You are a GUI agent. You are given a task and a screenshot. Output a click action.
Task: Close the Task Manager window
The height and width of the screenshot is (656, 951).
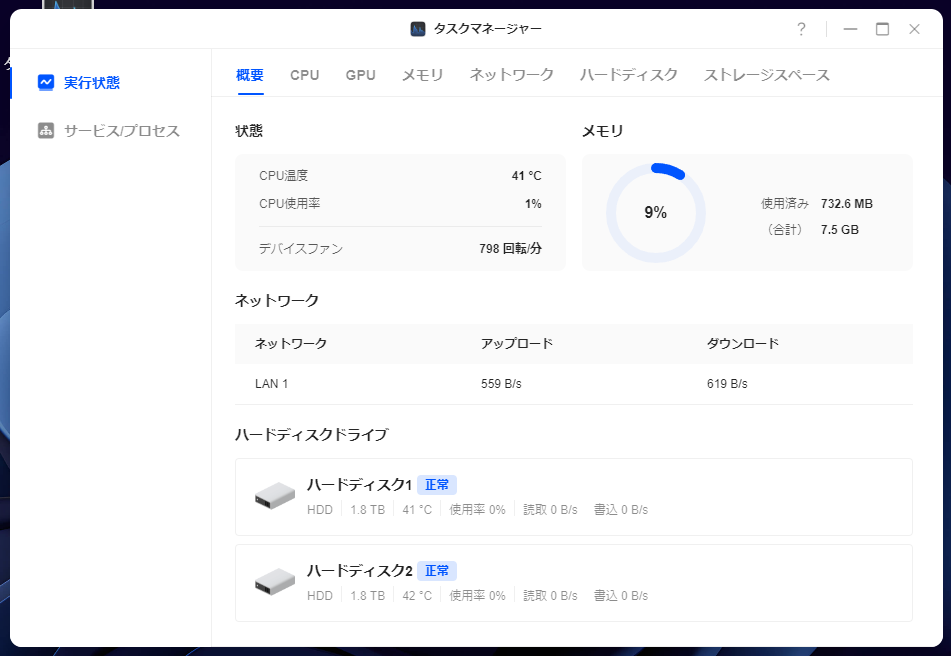pos(914,29)
